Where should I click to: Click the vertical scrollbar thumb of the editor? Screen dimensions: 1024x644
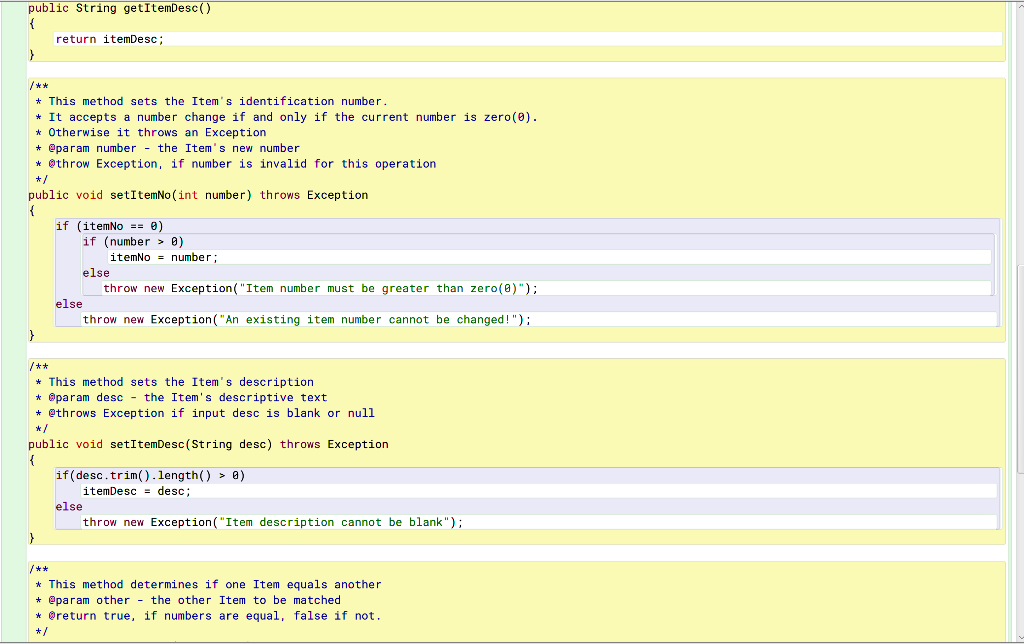pyautogui.click(x=1020, y=369)
